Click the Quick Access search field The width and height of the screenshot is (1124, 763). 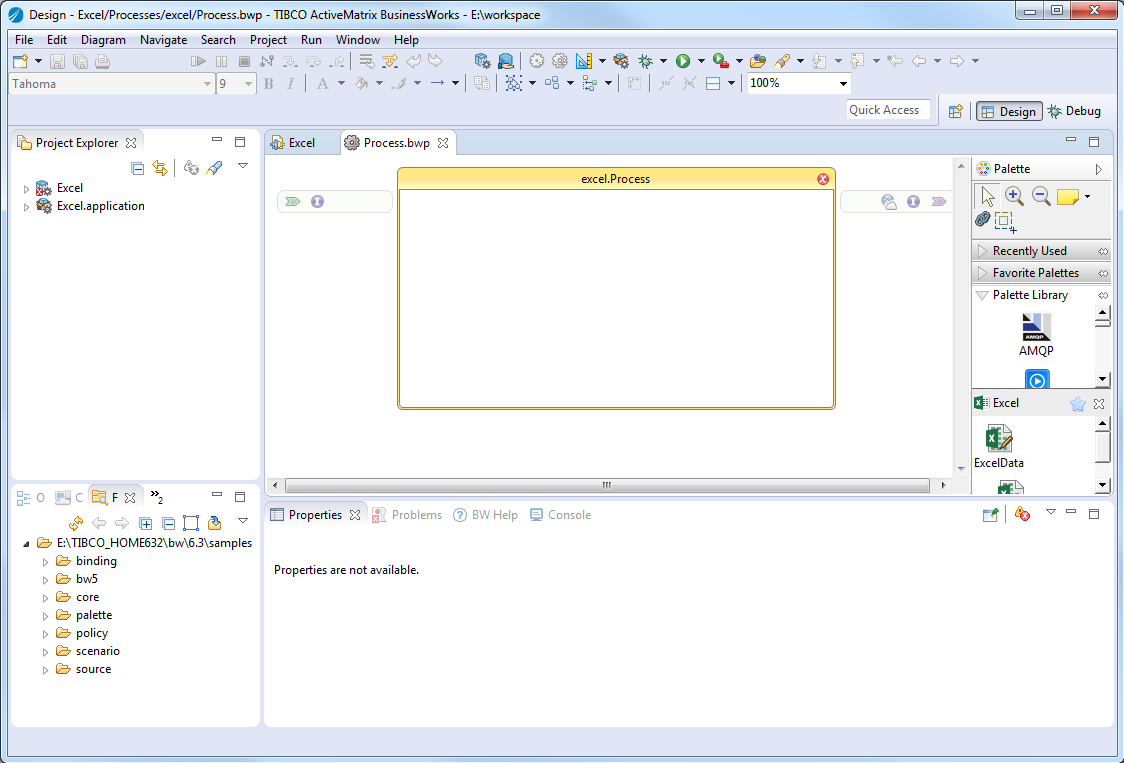point(888,110)
